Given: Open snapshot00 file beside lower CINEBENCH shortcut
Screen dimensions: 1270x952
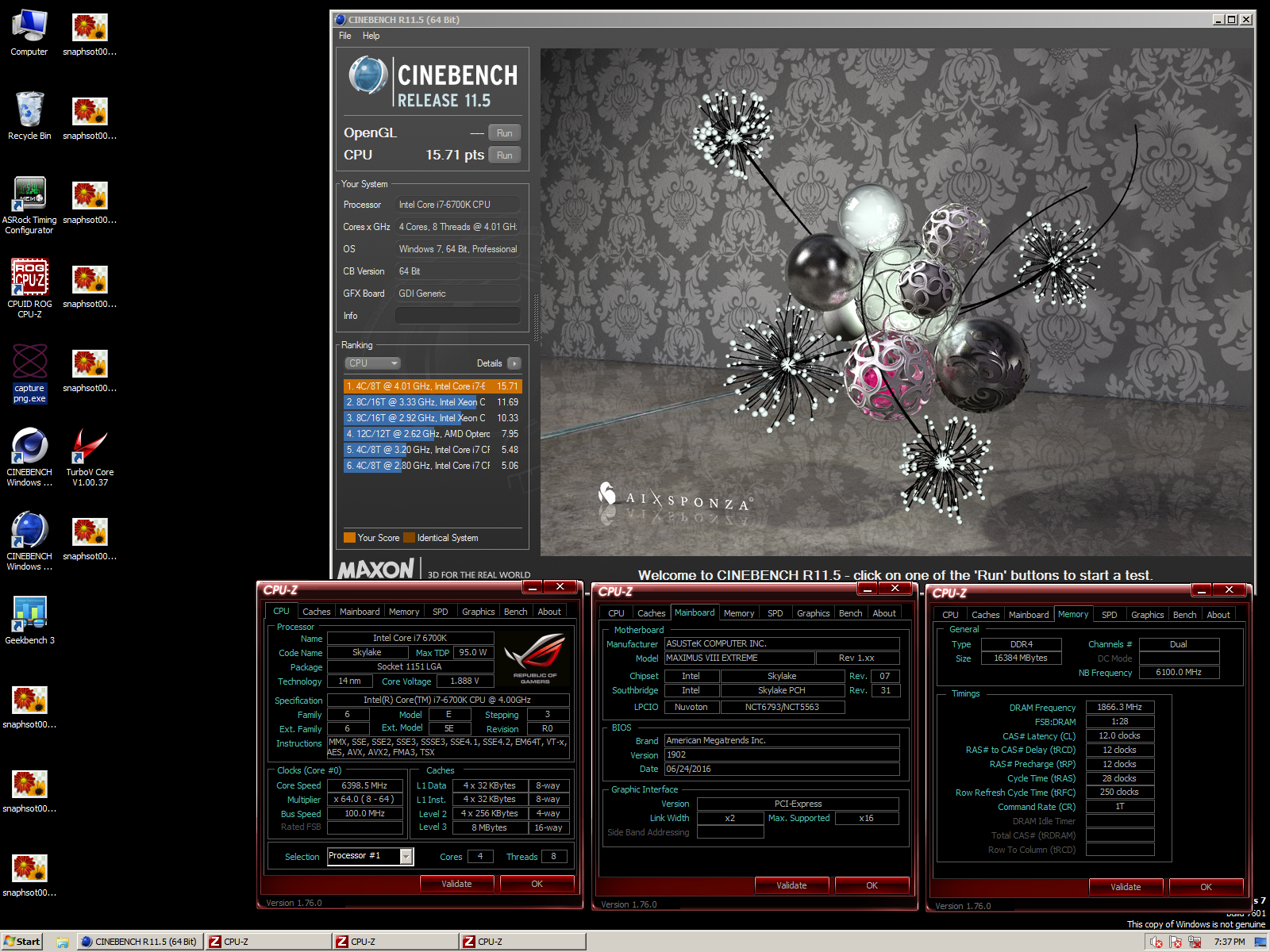Looking at the screenshot, I should pos(90,538).
